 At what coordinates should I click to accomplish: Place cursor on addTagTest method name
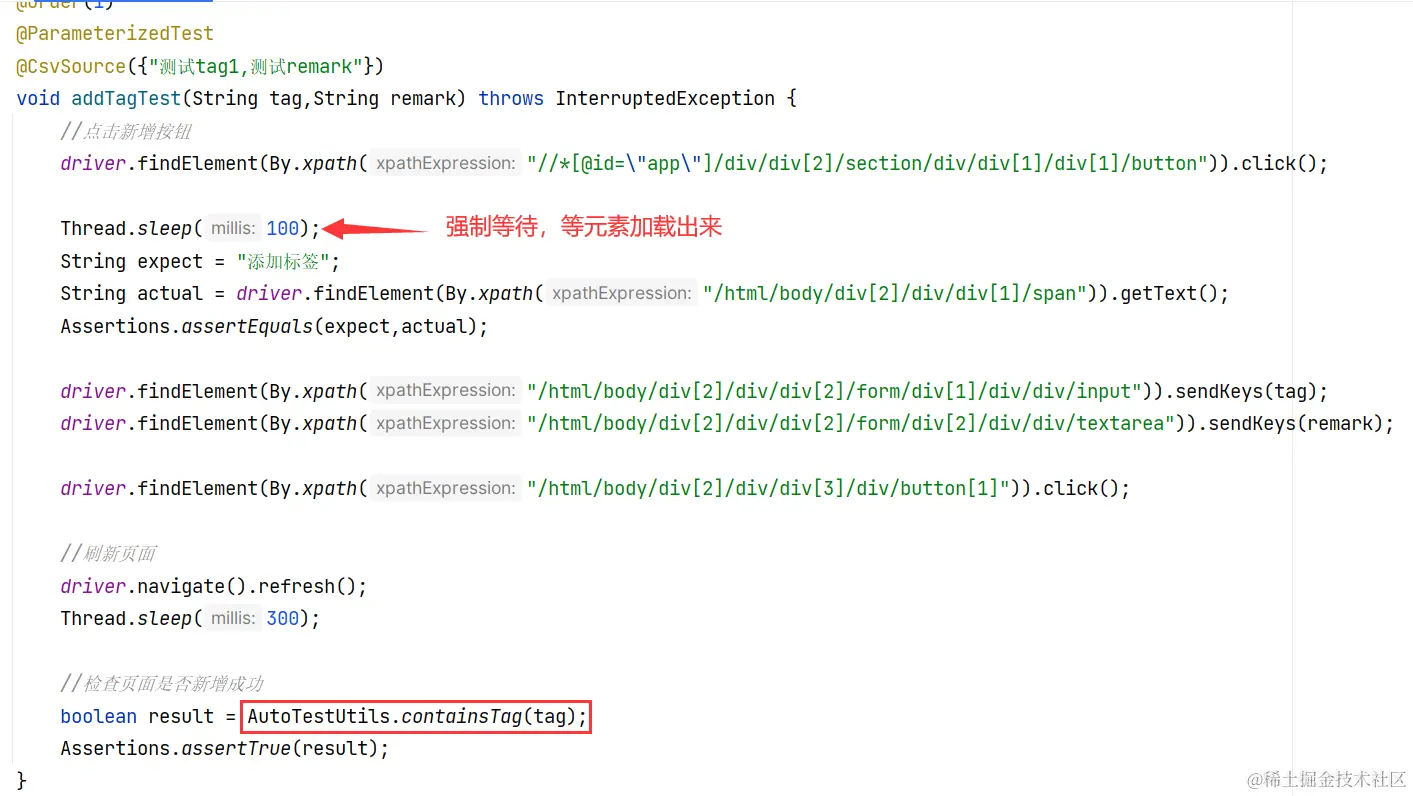click(x=126, y=98)
